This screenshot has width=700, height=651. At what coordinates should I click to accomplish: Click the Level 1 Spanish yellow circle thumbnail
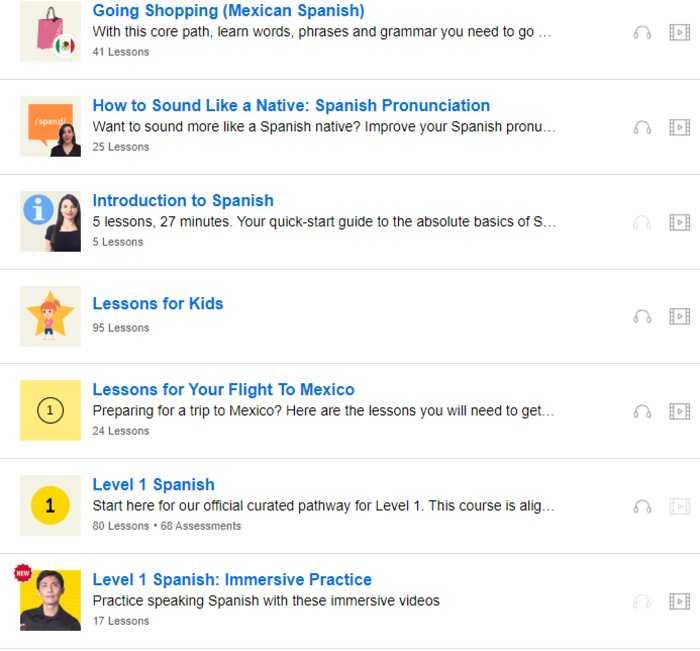pos(50,505)
